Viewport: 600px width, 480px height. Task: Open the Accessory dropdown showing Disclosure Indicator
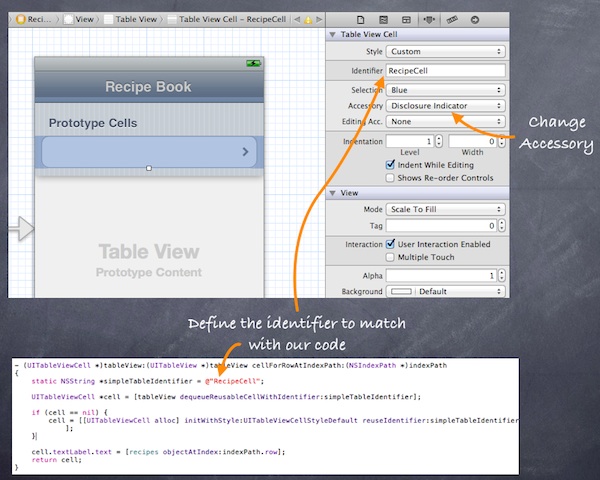pos(445,105)
